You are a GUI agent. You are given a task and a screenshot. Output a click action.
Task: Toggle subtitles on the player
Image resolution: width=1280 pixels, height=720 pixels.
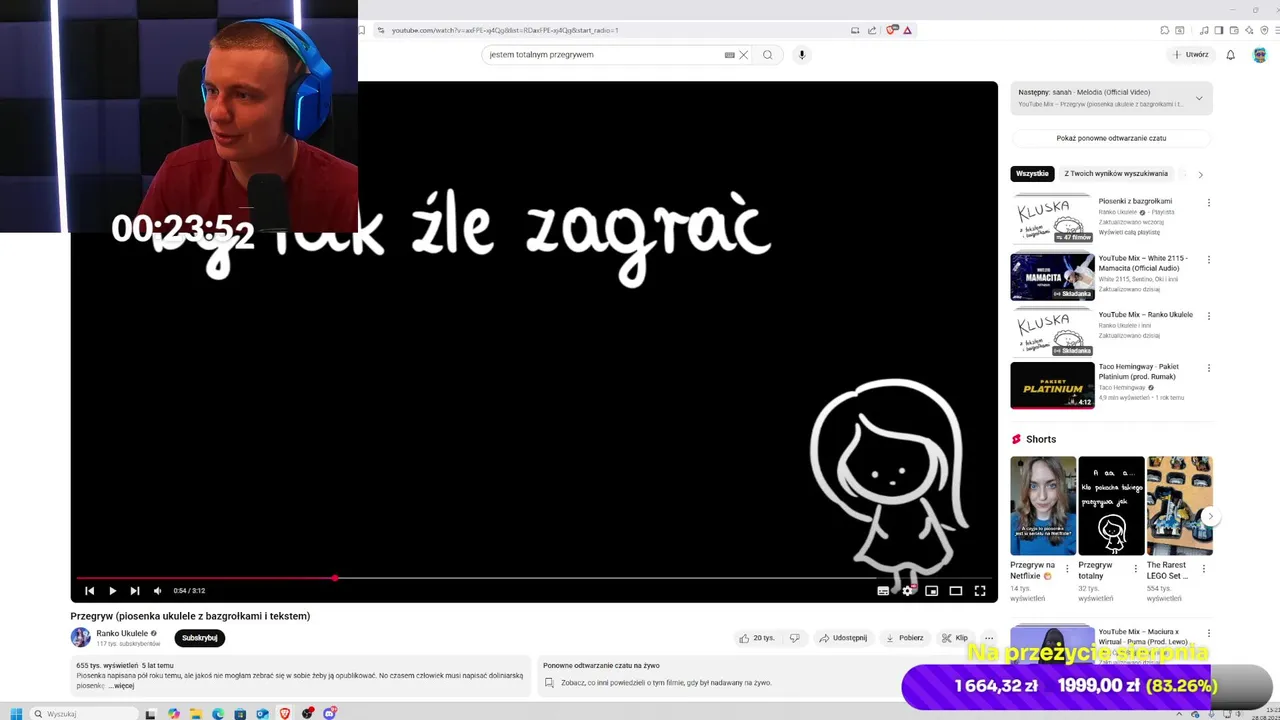(x=883, y=591)
